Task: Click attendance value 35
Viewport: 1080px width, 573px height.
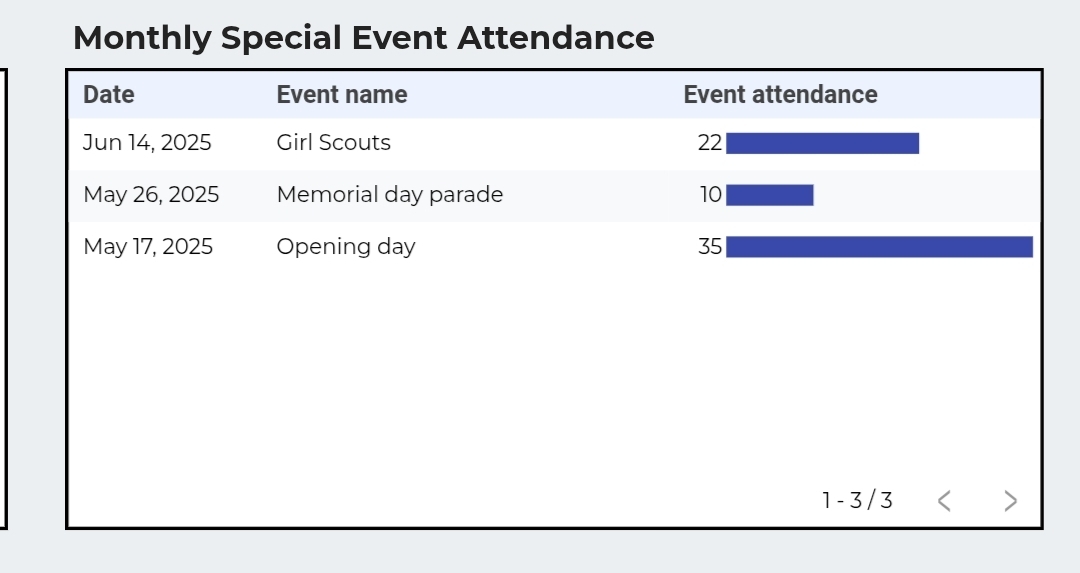Action: point(710,247)
